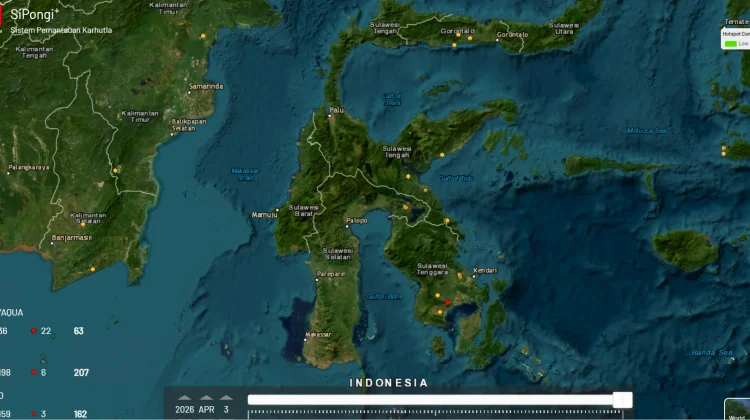The image size is (750, 420).
Task: Click the Makassar city label on map
Action: tap(318, 334)
